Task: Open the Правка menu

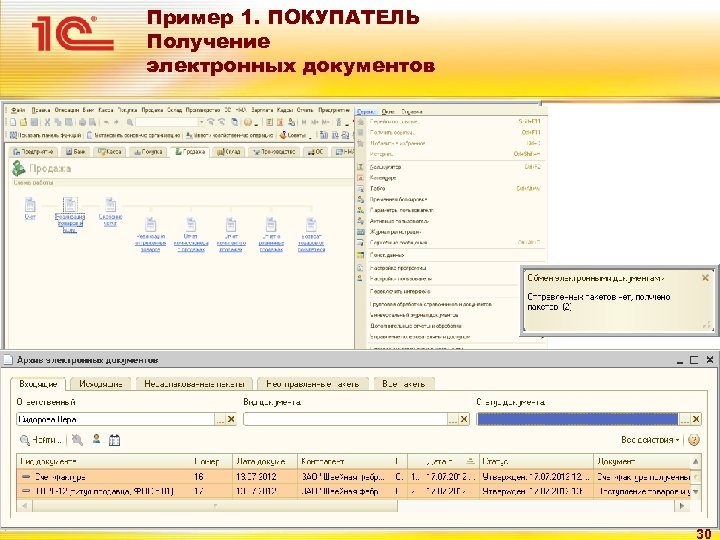Action: [x=41, y=110]
